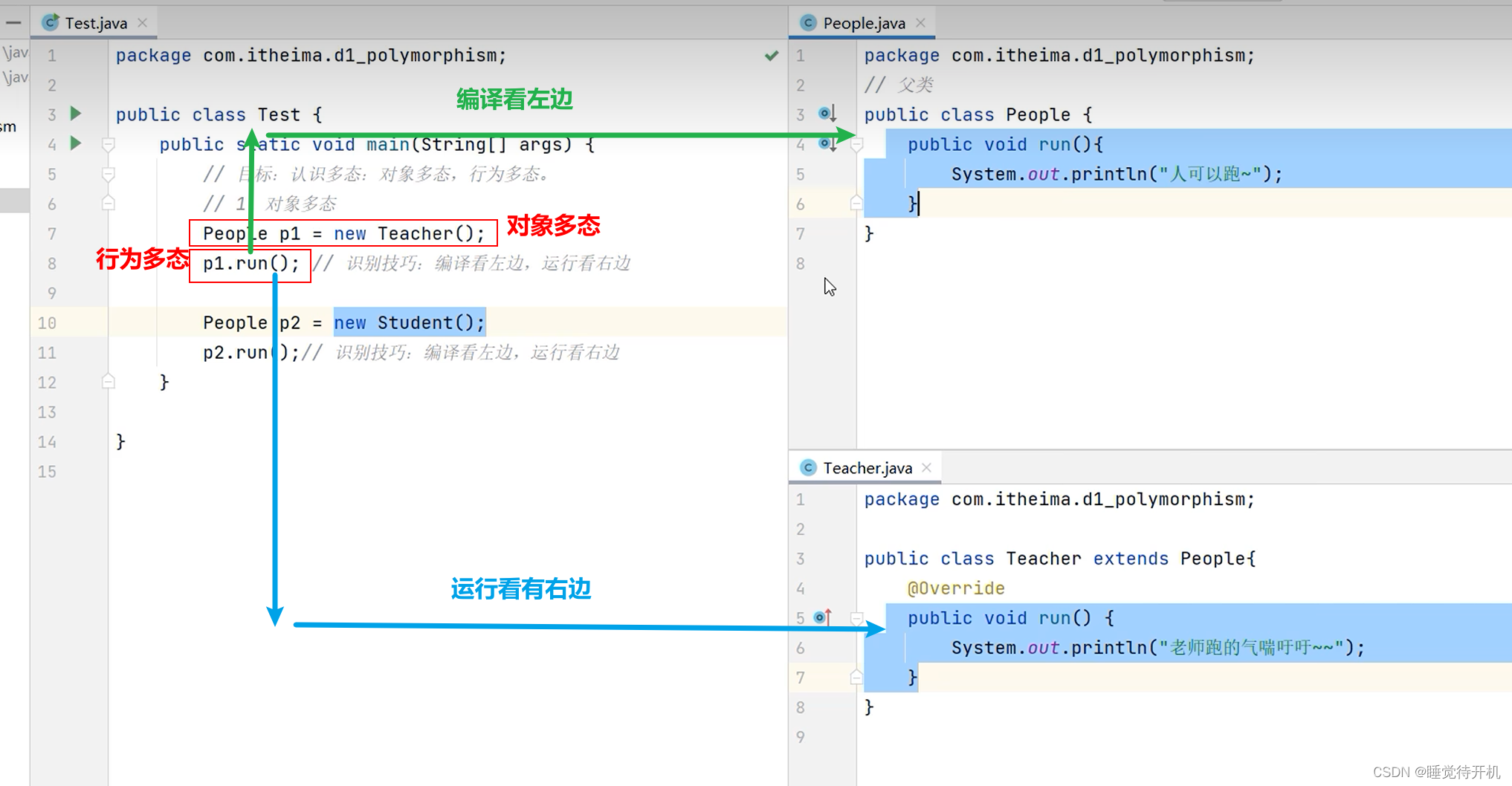Click overrides marker beside Teacher run()
Image resolution: width=1512 pixels, height=786 pixels.
pyautogui.click(x=823, y=617)
